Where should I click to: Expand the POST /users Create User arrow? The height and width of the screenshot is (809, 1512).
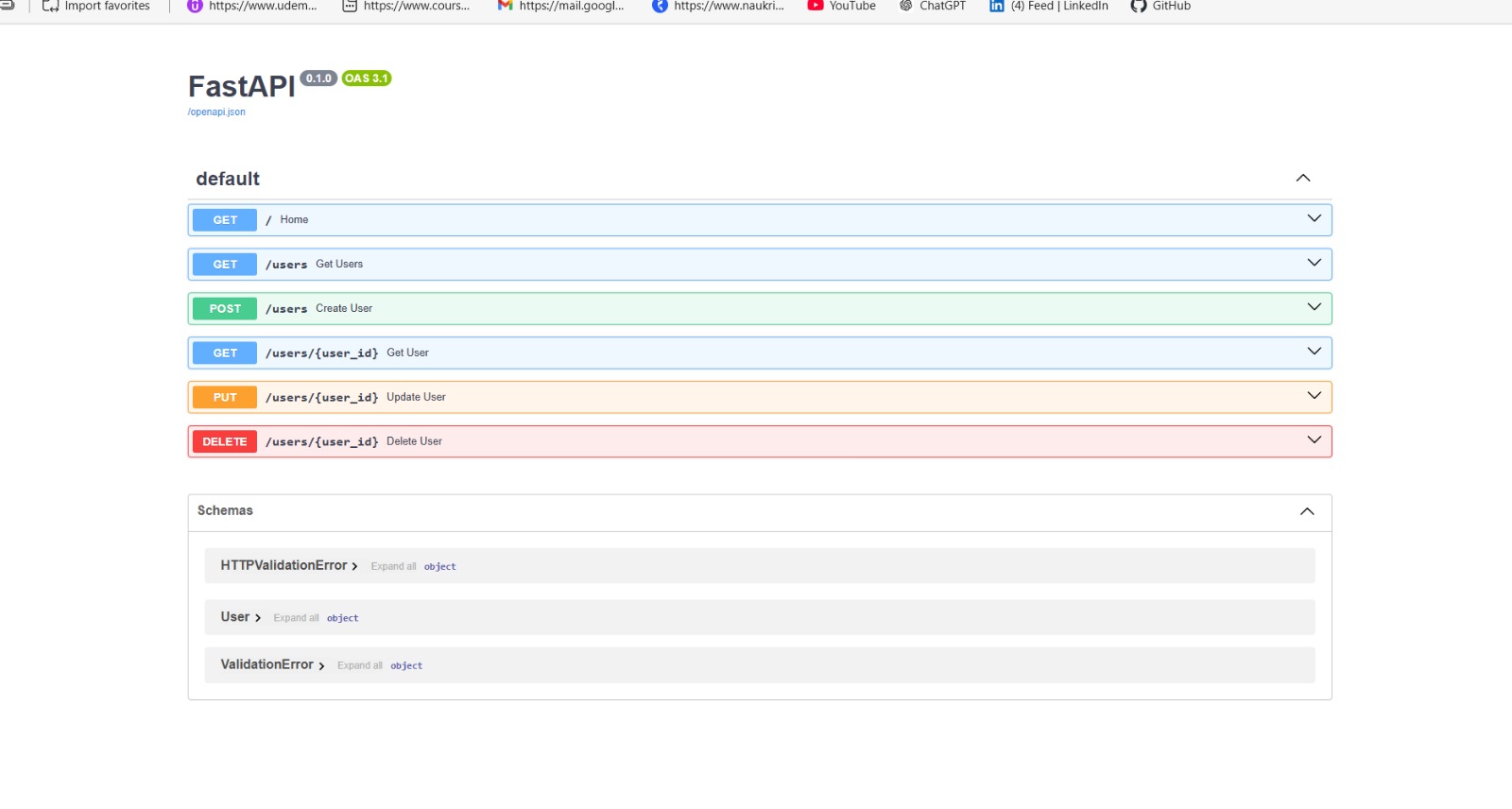pyautogui.click(x=1314, y=307)
